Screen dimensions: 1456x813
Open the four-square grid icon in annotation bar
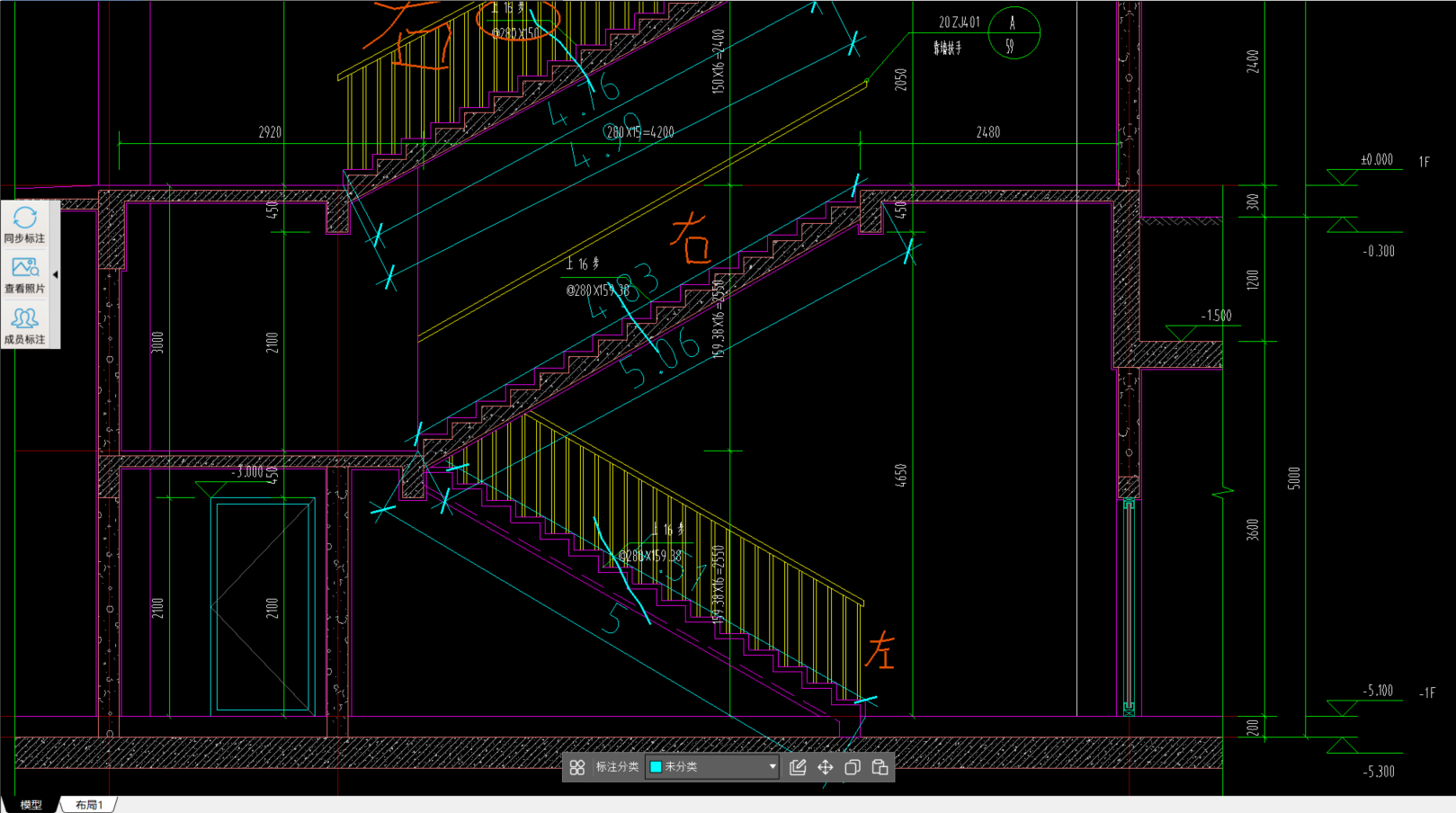coord(577,767)
